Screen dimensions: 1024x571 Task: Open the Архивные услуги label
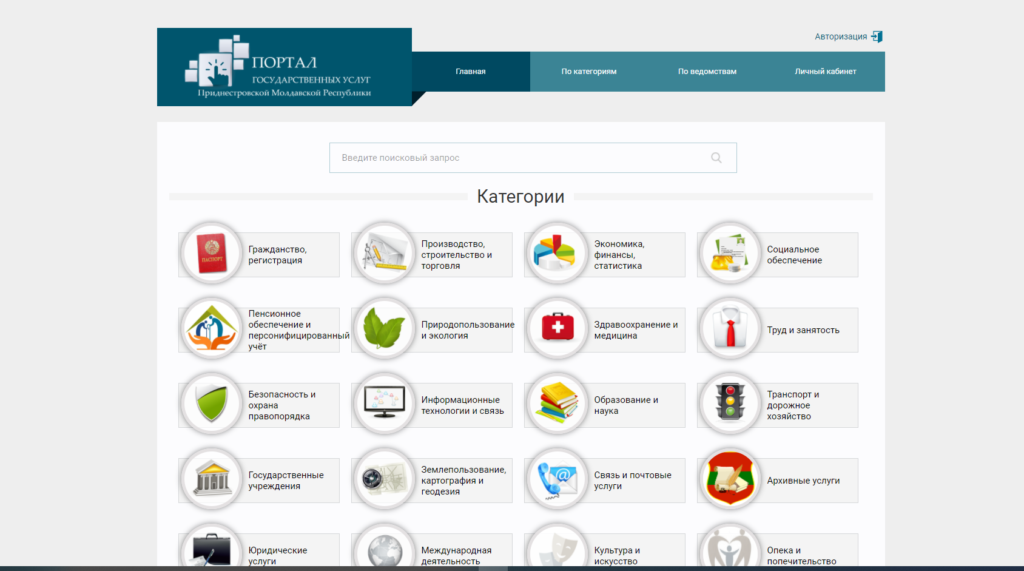click(803, 480)
